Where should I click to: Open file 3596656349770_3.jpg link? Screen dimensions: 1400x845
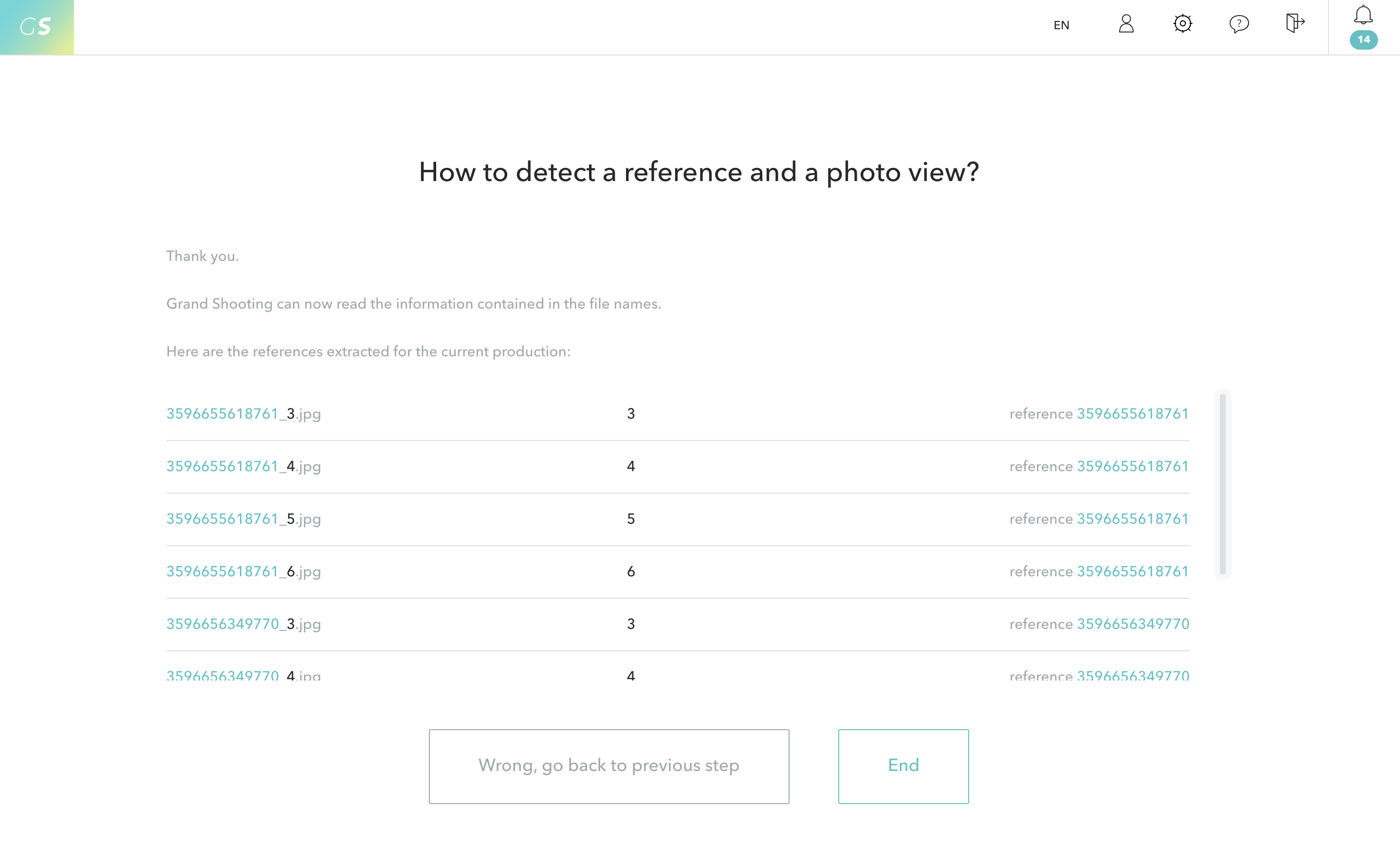[243, 624]
